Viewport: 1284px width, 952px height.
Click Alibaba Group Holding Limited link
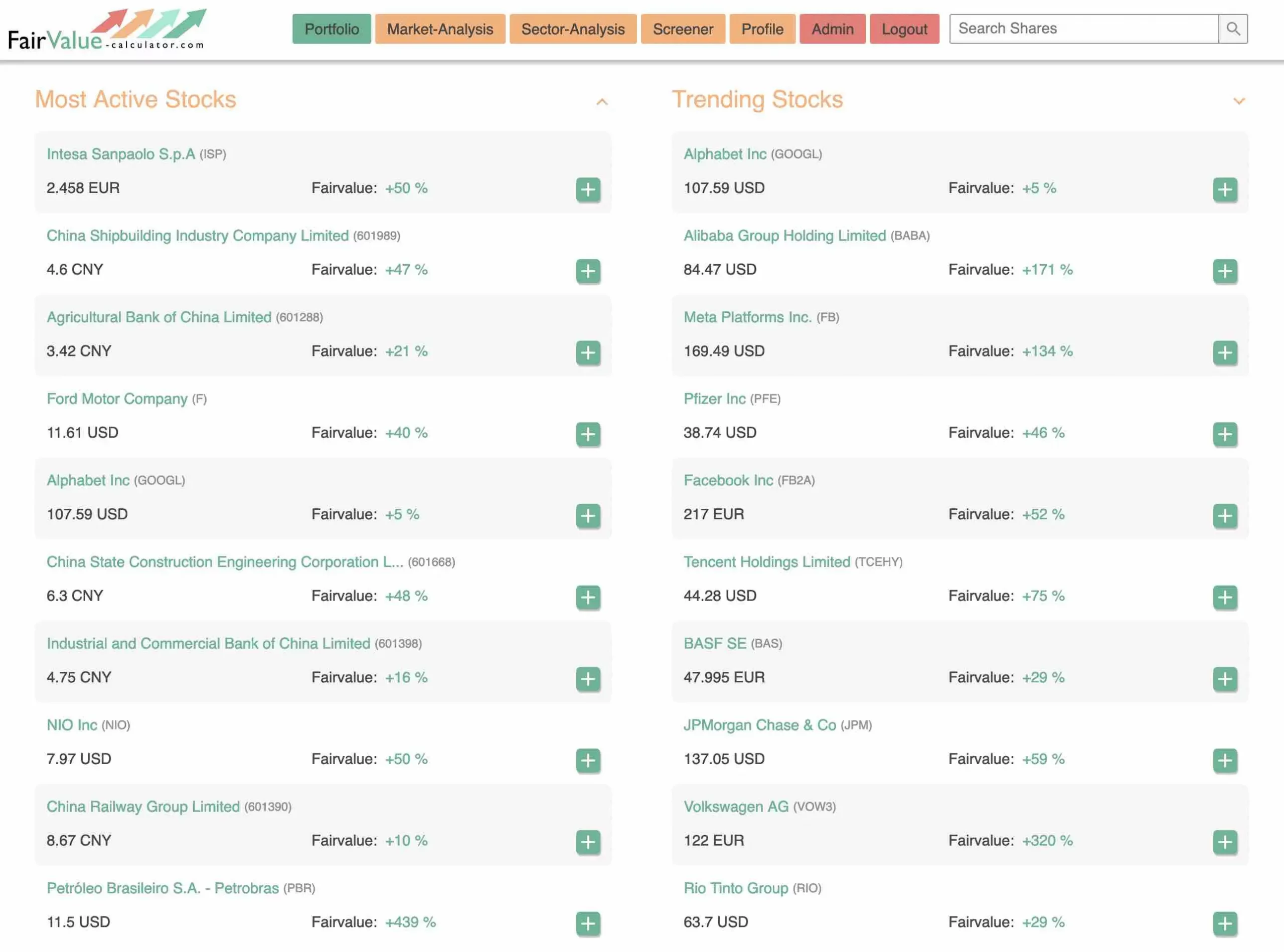(x=784, y=235)
